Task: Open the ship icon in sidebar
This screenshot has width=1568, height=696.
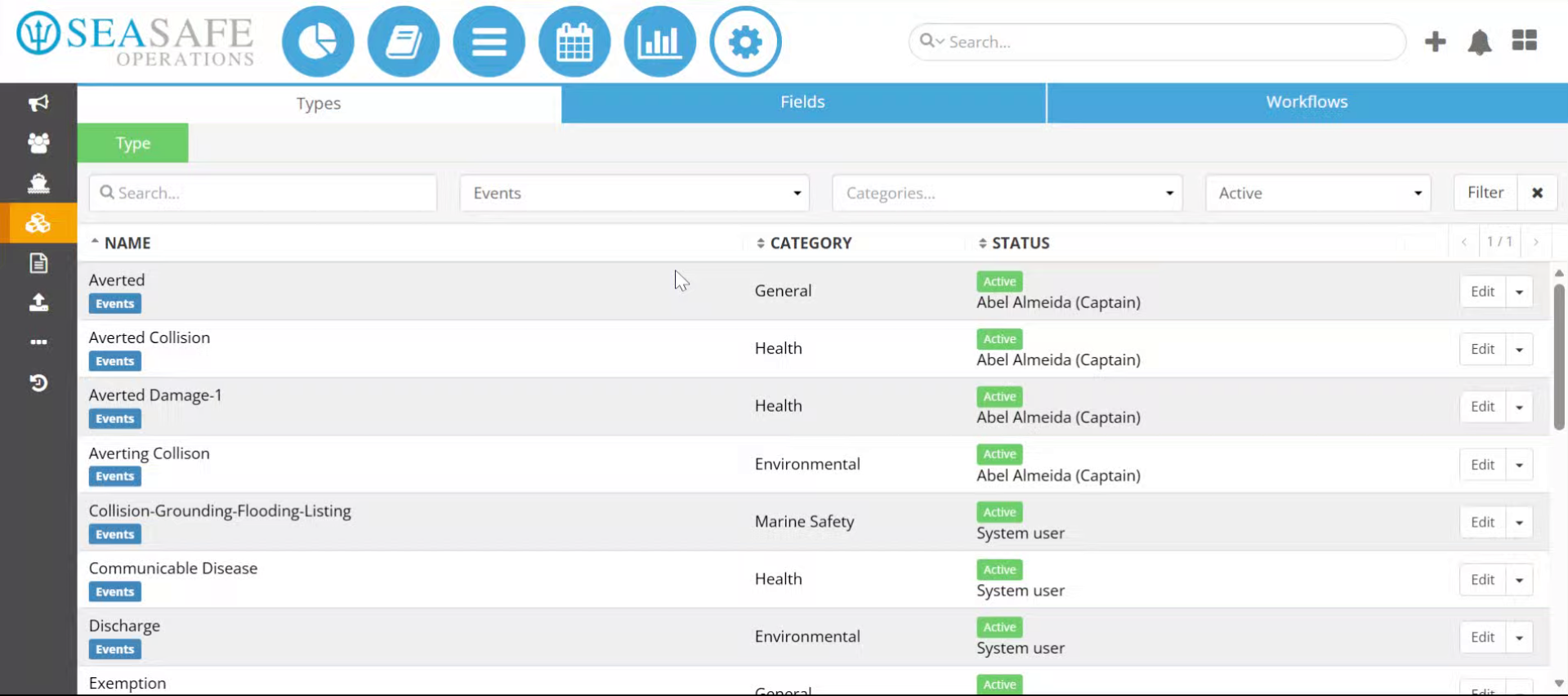Action: pos(38,182)
